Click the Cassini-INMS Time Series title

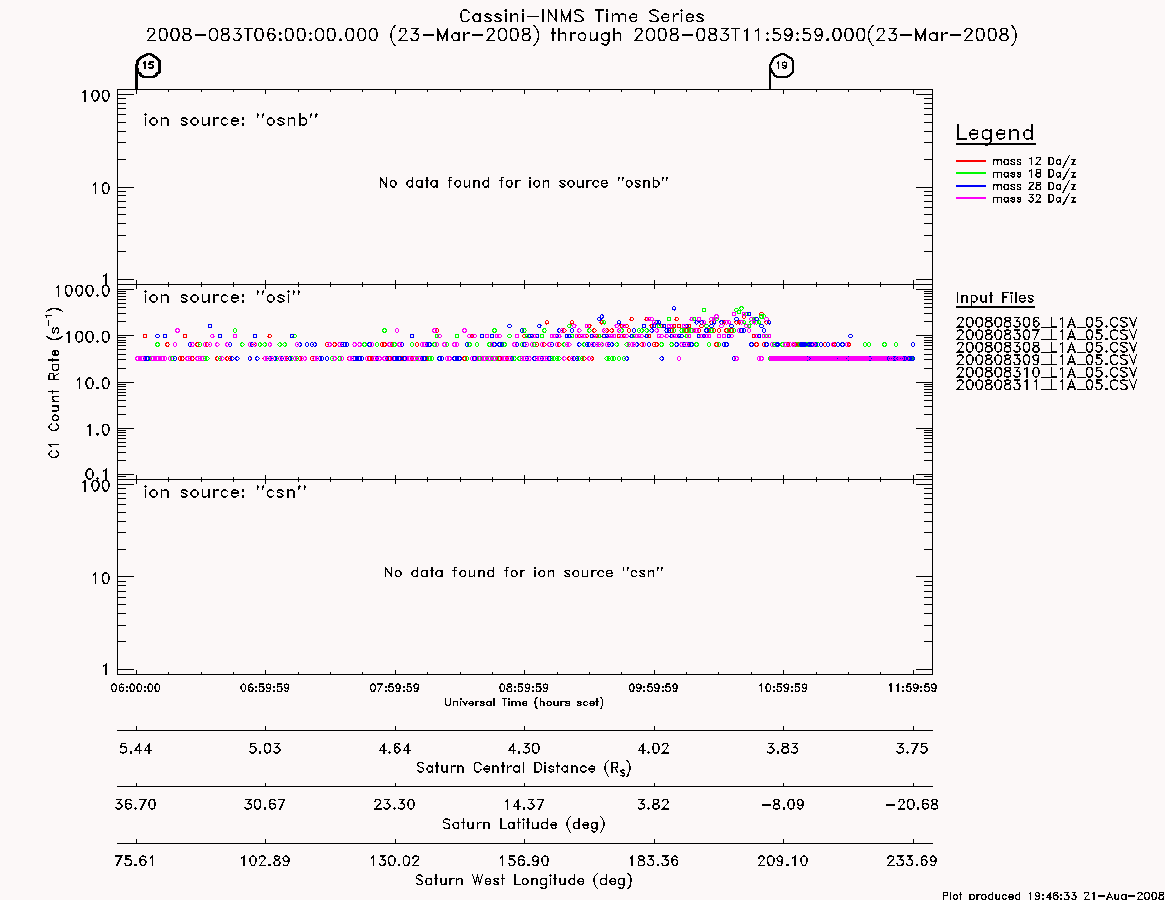(582, 16)
